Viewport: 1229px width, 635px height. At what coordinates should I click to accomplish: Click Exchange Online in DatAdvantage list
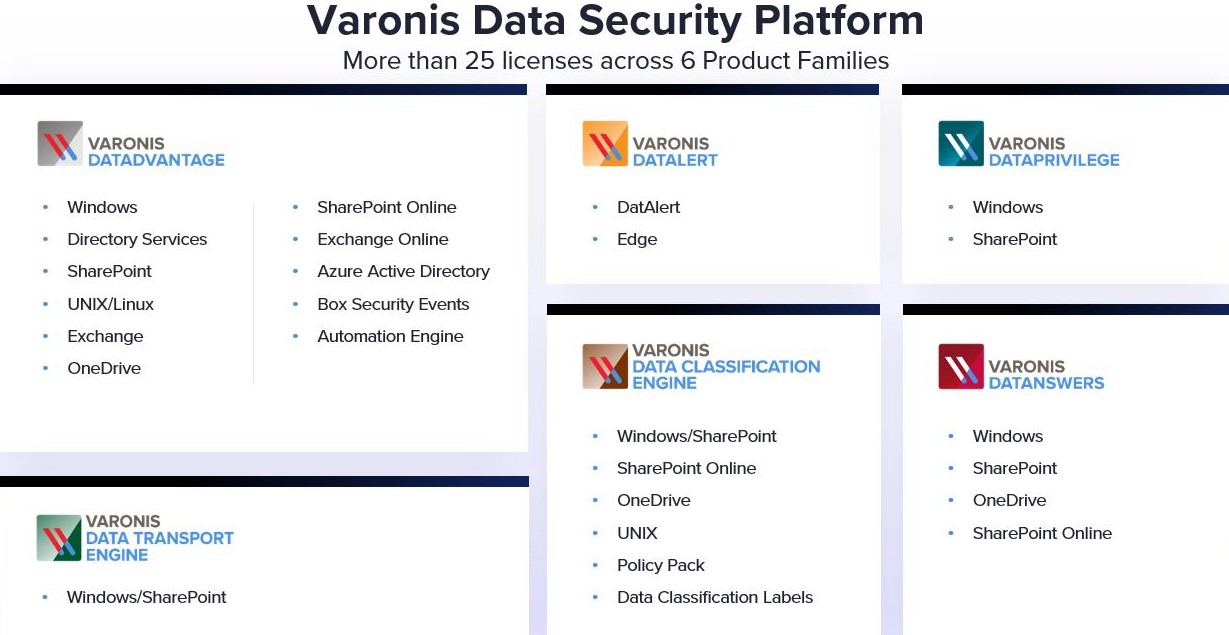coord(382,239)
